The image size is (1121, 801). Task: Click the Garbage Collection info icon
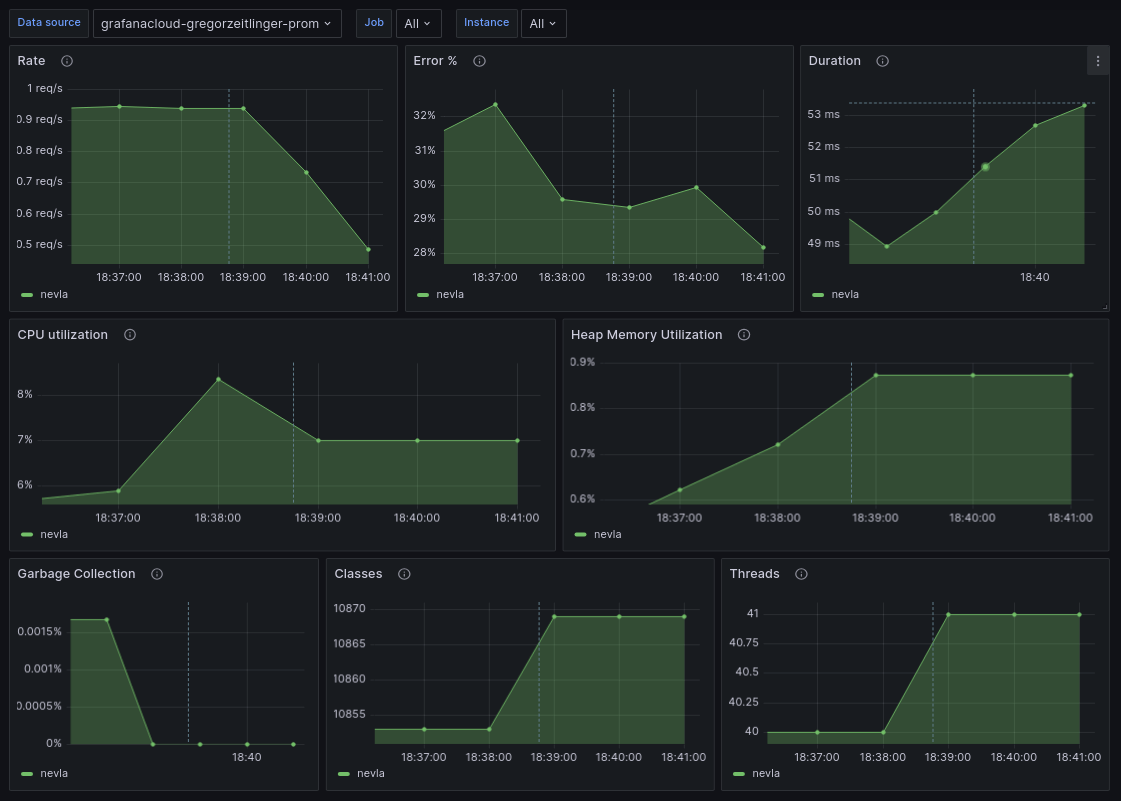[156, 574]
